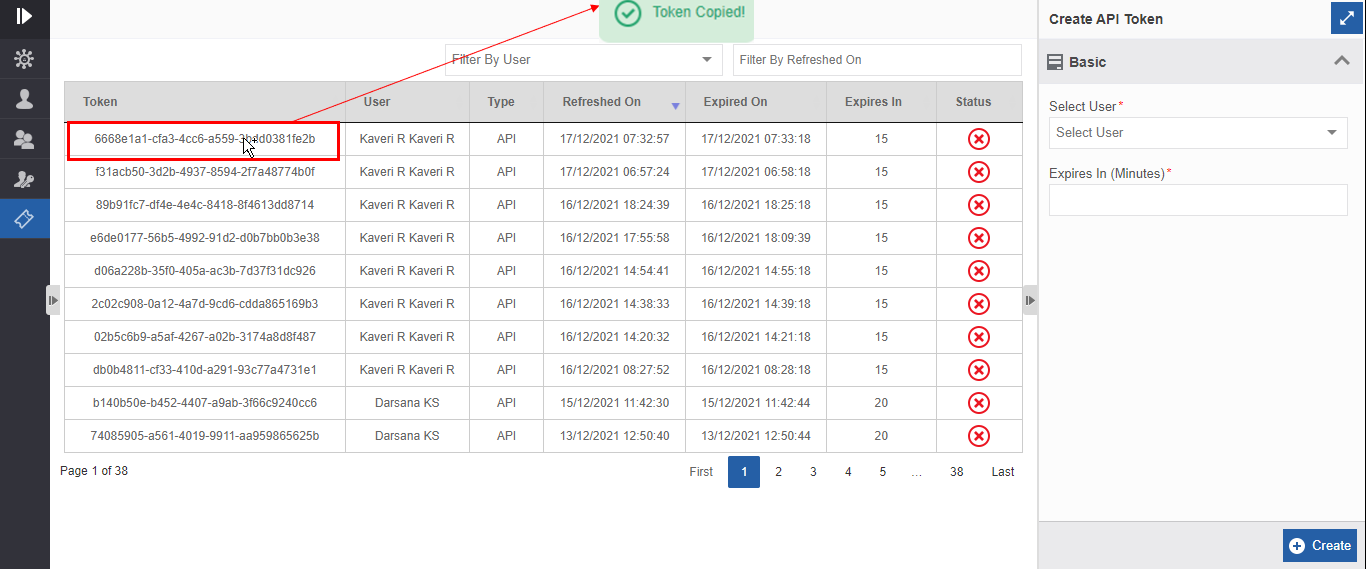This screenshot has height=569, width=1366.
Task: Maximize the Create API Token panel
Action: (1347, 18)
